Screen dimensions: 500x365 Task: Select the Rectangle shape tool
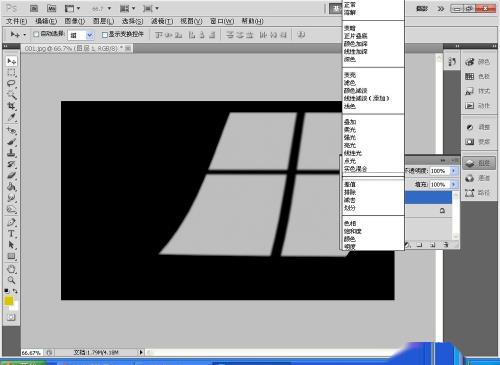(x=11, y=256)
